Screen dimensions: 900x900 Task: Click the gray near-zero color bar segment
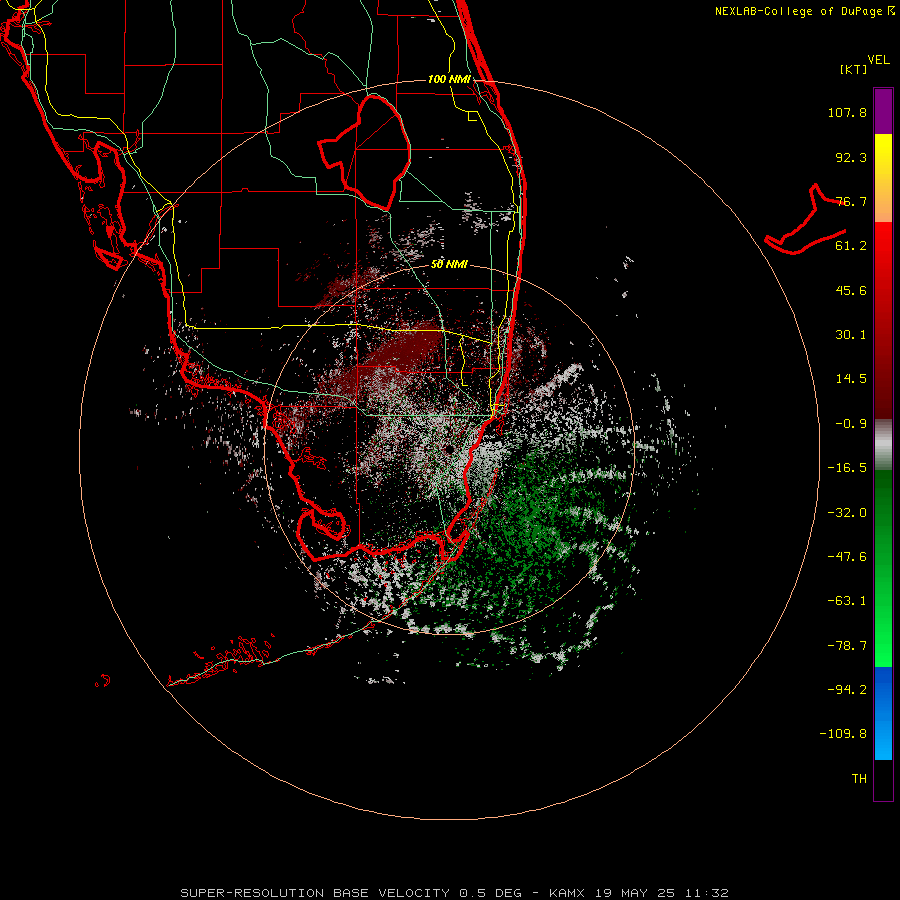pyautogui.click(x=883, y=445)
